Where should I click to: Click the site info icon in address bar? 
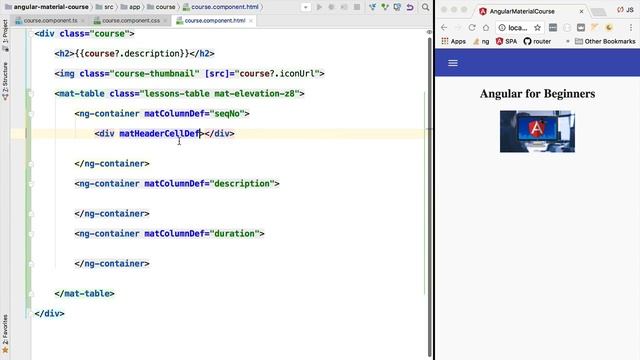coord(502,27)
